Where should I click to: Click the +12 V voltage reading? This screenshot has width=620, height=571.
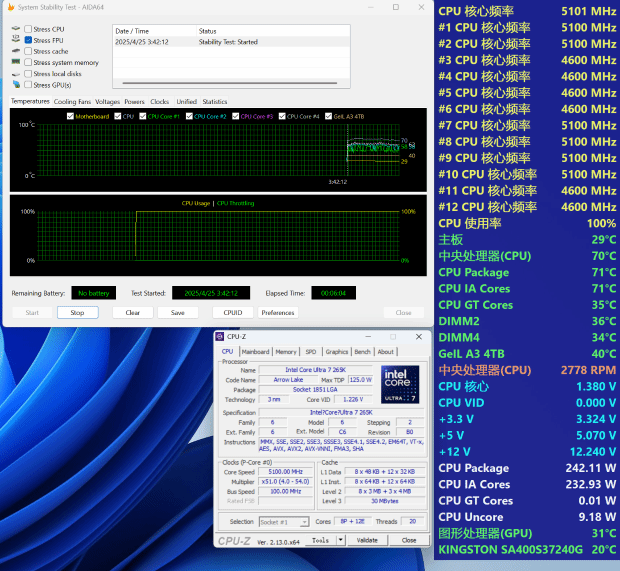click(527, 452)
